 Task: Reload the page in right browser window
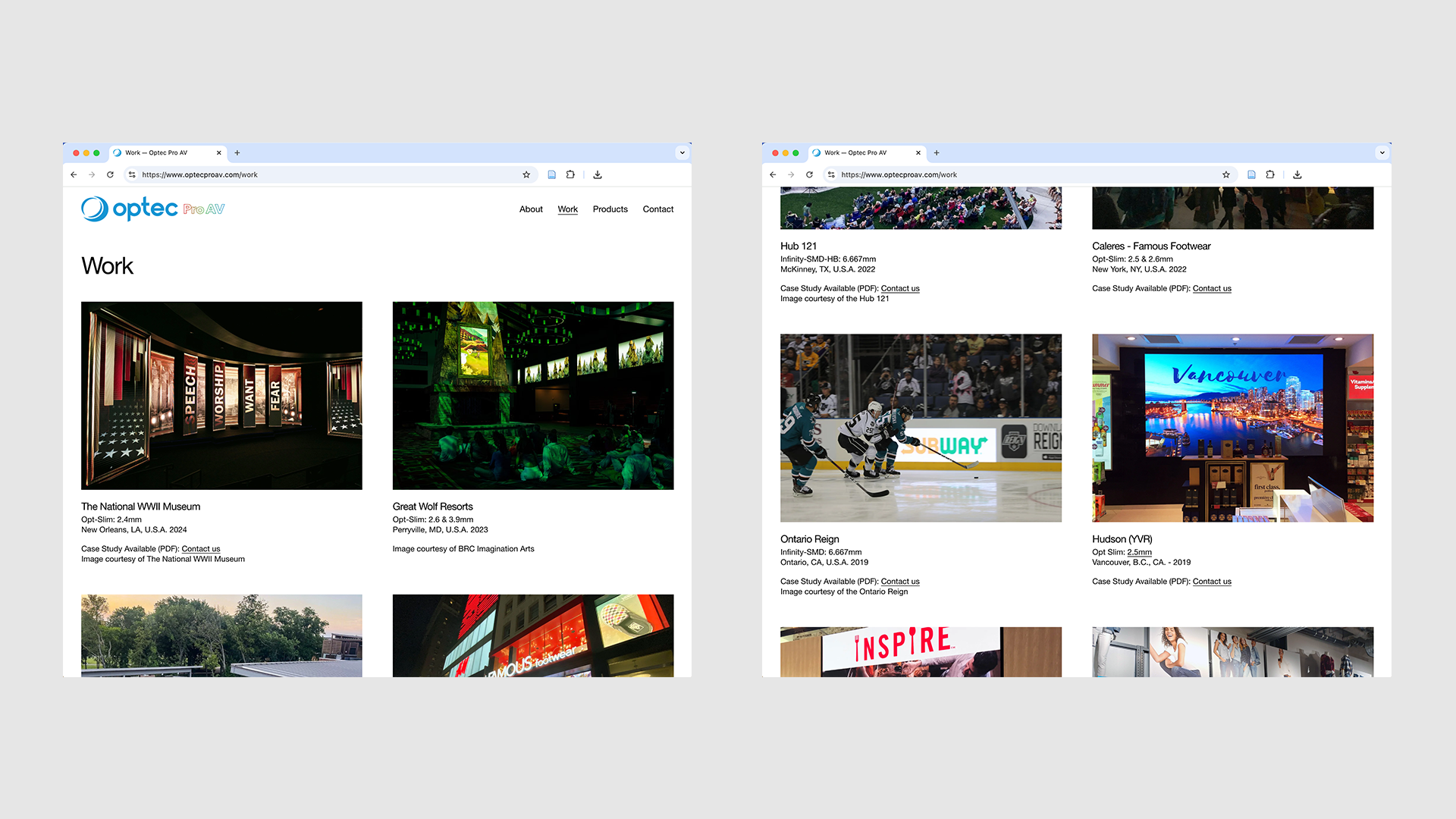(x=809, y=174)
